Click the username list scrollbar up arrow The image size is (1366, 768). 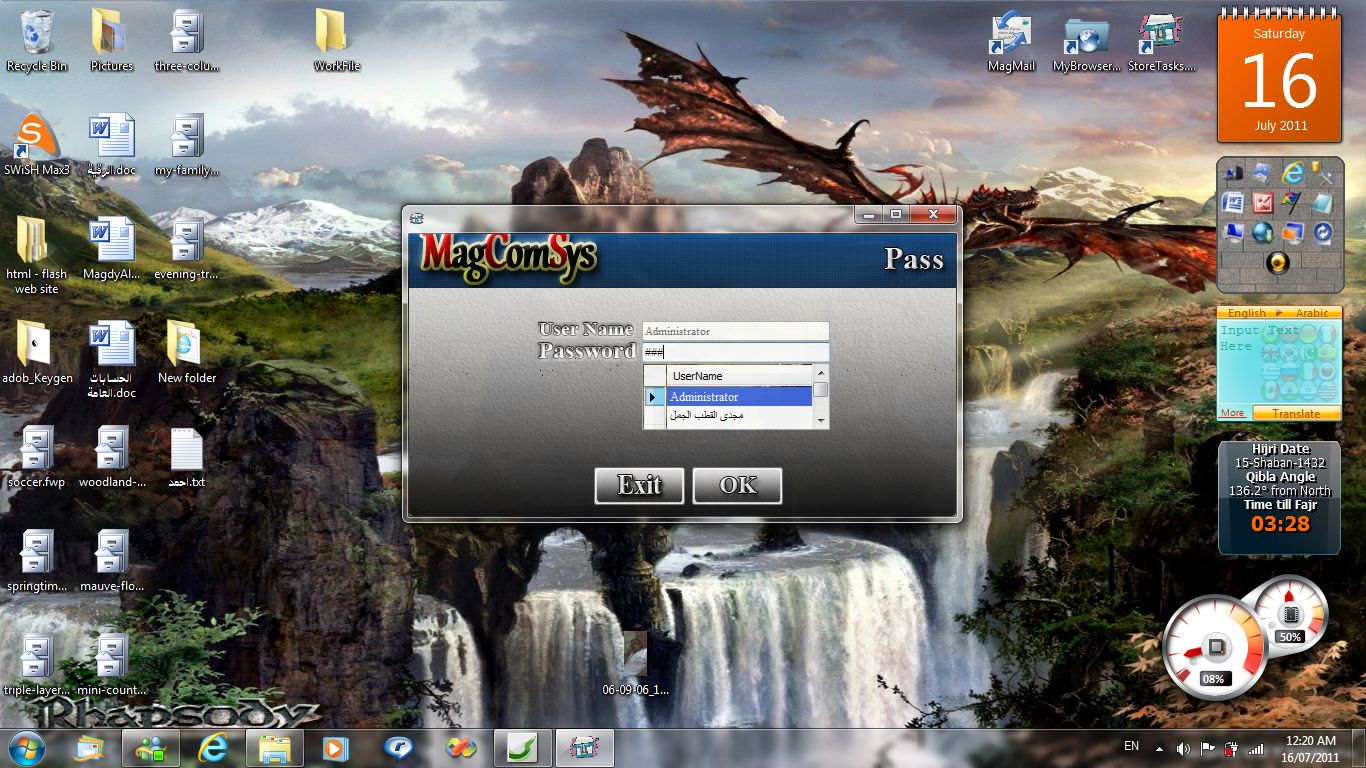821,373
